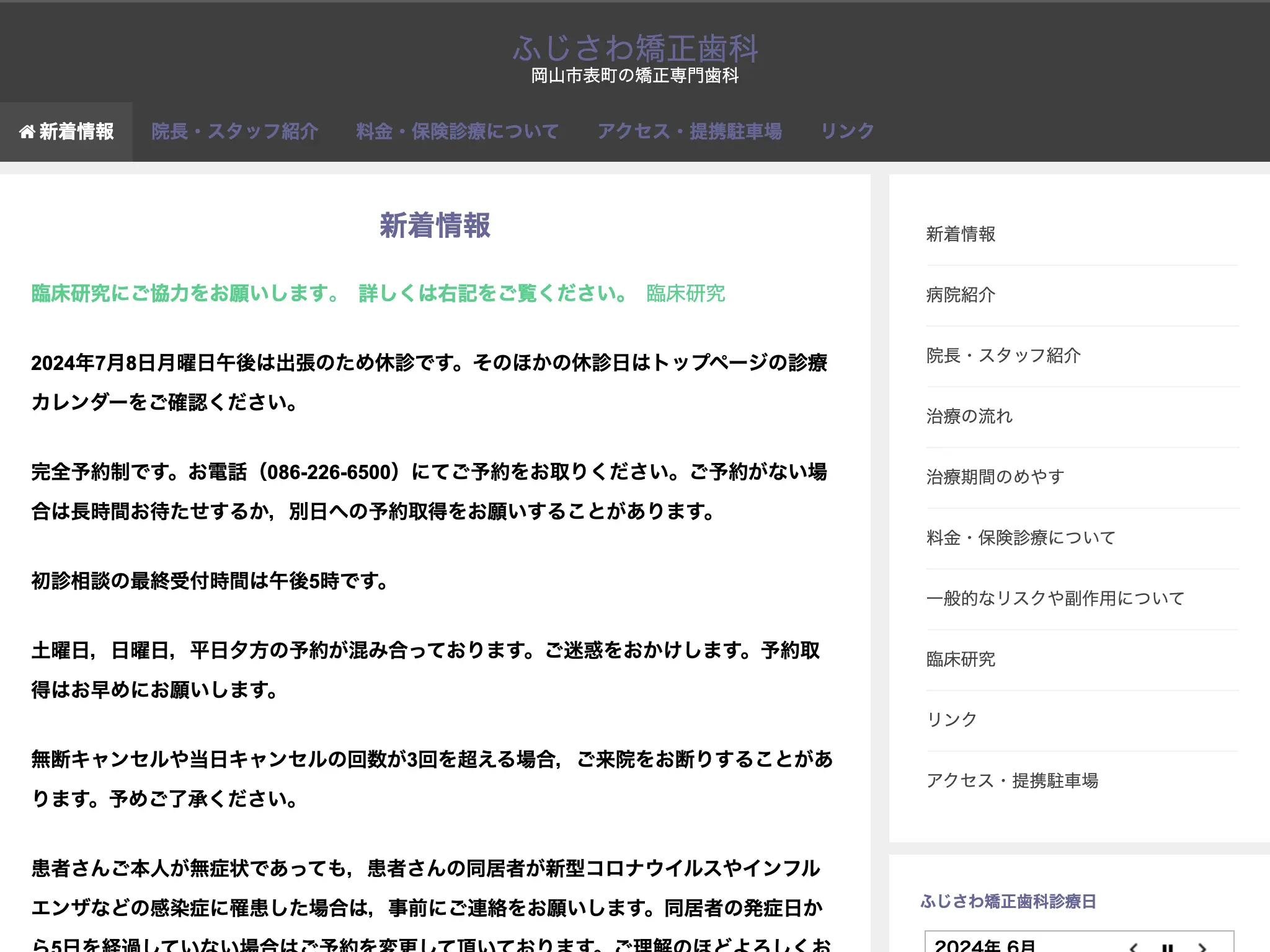
Task: Open リンク in the sidebar menu
Action: coord(952,720)
